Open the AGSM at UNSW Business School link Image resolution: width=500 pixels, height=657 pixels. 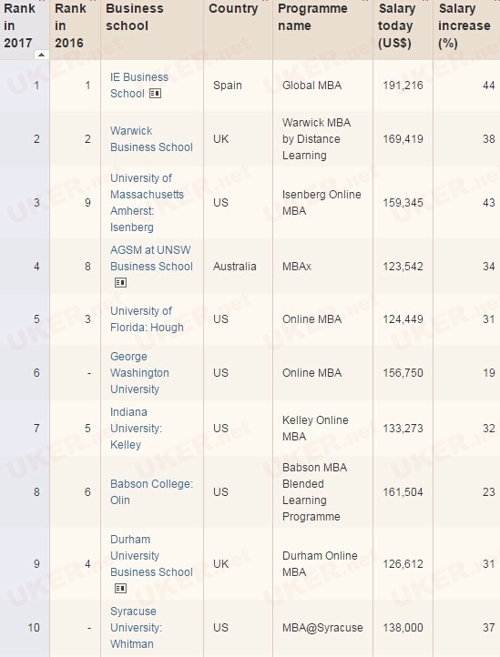click(151, 258)
